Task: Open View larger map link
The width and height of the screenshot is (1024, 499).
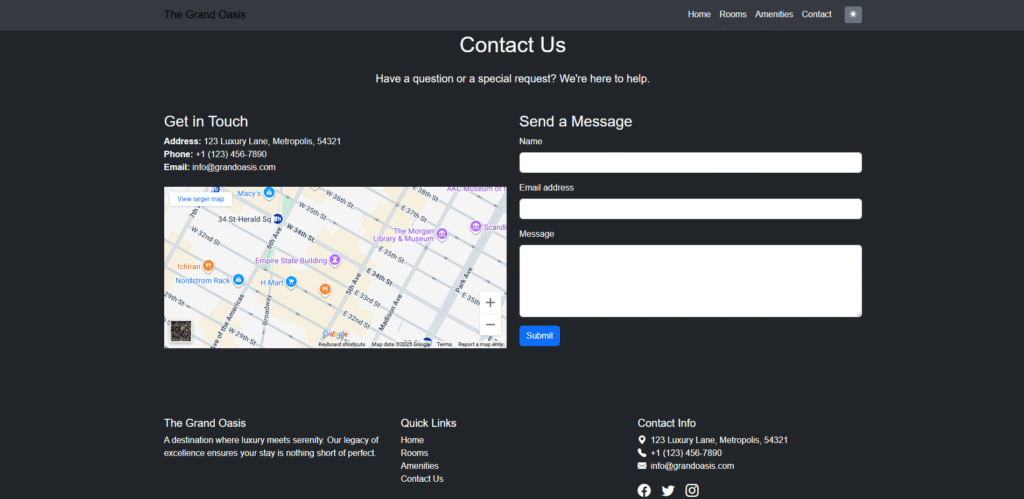Action: click(200, 199)
